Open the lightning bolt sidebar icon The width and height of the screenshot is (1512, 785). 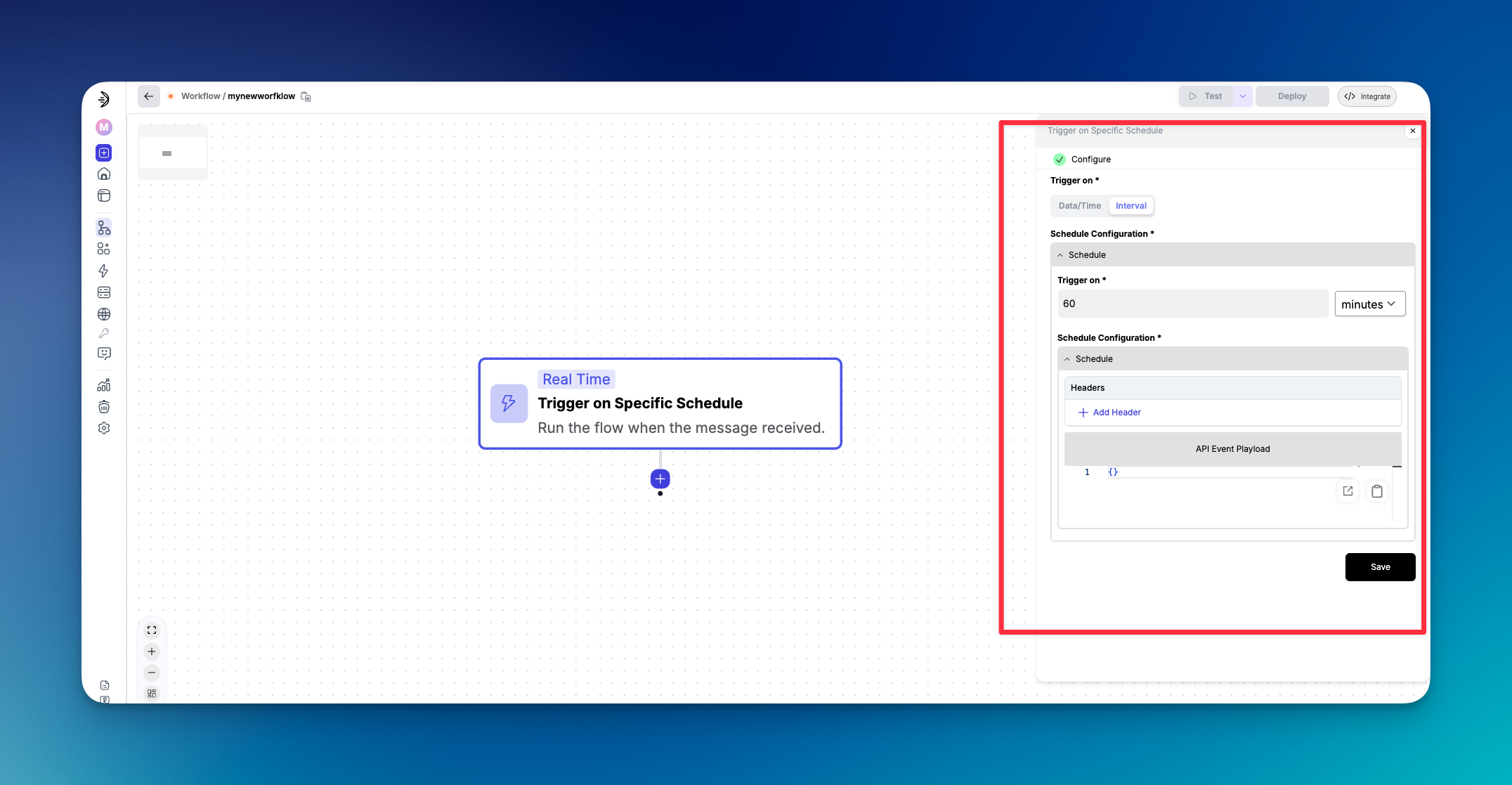coord(104,271)
